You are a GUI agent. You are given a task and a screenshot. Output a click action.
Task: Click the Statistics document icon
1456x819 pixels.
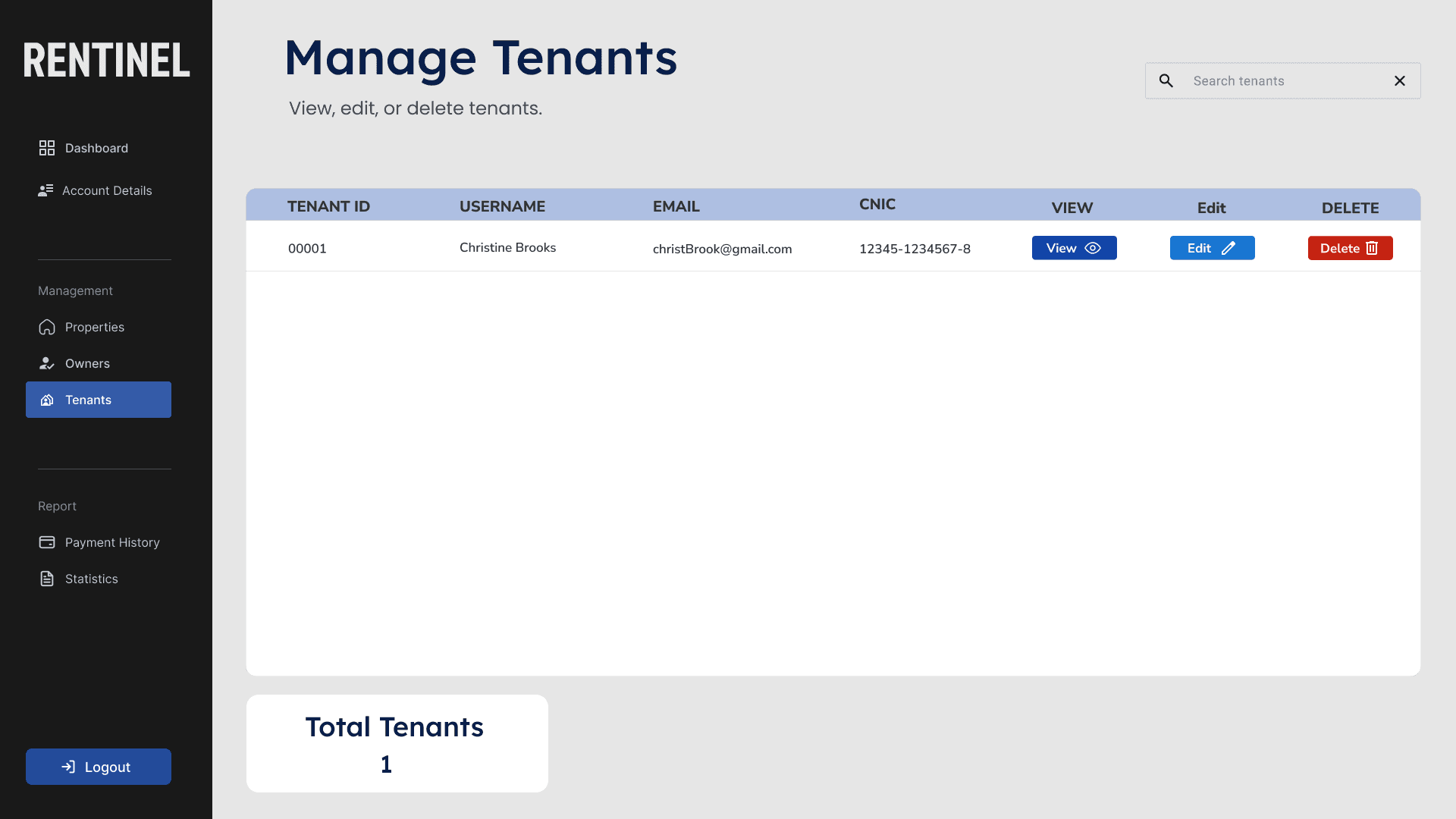click(47, 579)
